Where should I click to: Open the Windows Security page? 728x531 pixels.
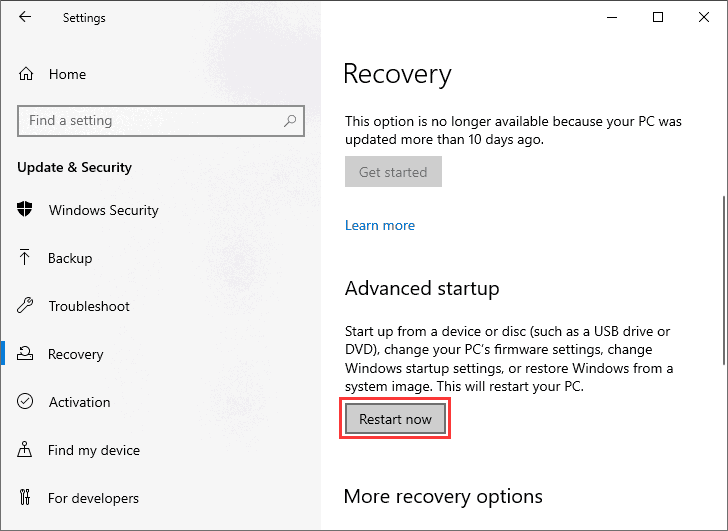103,210
